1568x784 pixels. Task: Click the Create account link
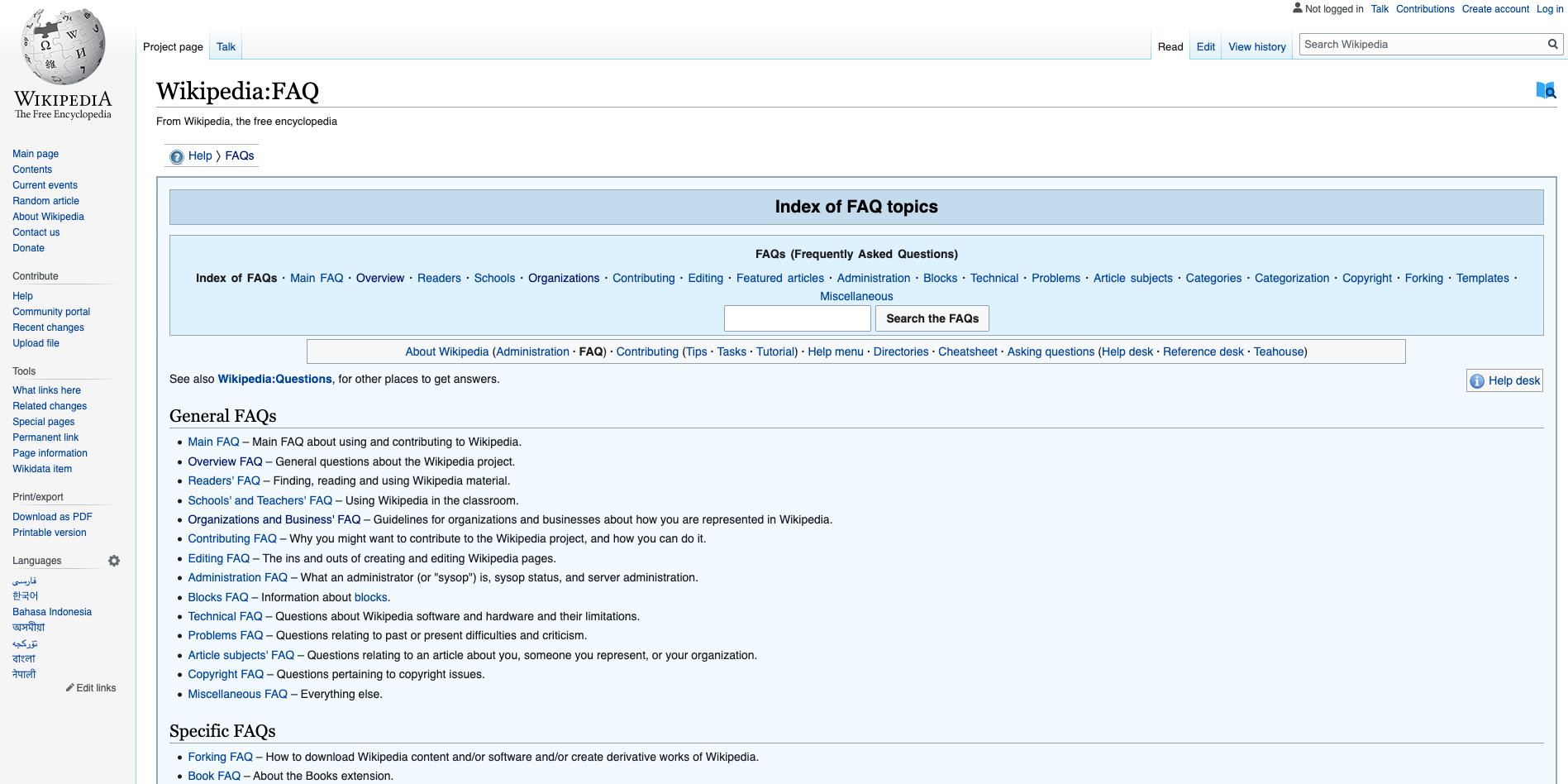(x=1495, y=9)
